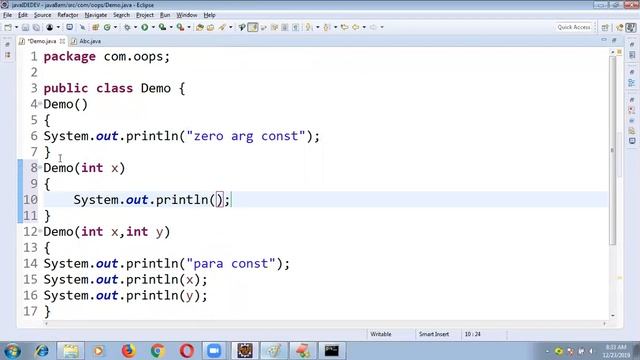Close the Demo.java tab
Image resolution: width=640 pixels, height=360 pixels.
point(62,41)
